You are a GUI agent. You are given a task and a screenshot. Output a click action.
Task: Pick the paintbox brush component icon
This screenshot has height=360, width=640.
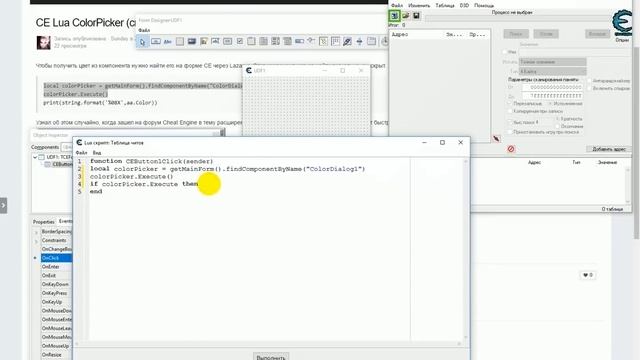point(347,41)
